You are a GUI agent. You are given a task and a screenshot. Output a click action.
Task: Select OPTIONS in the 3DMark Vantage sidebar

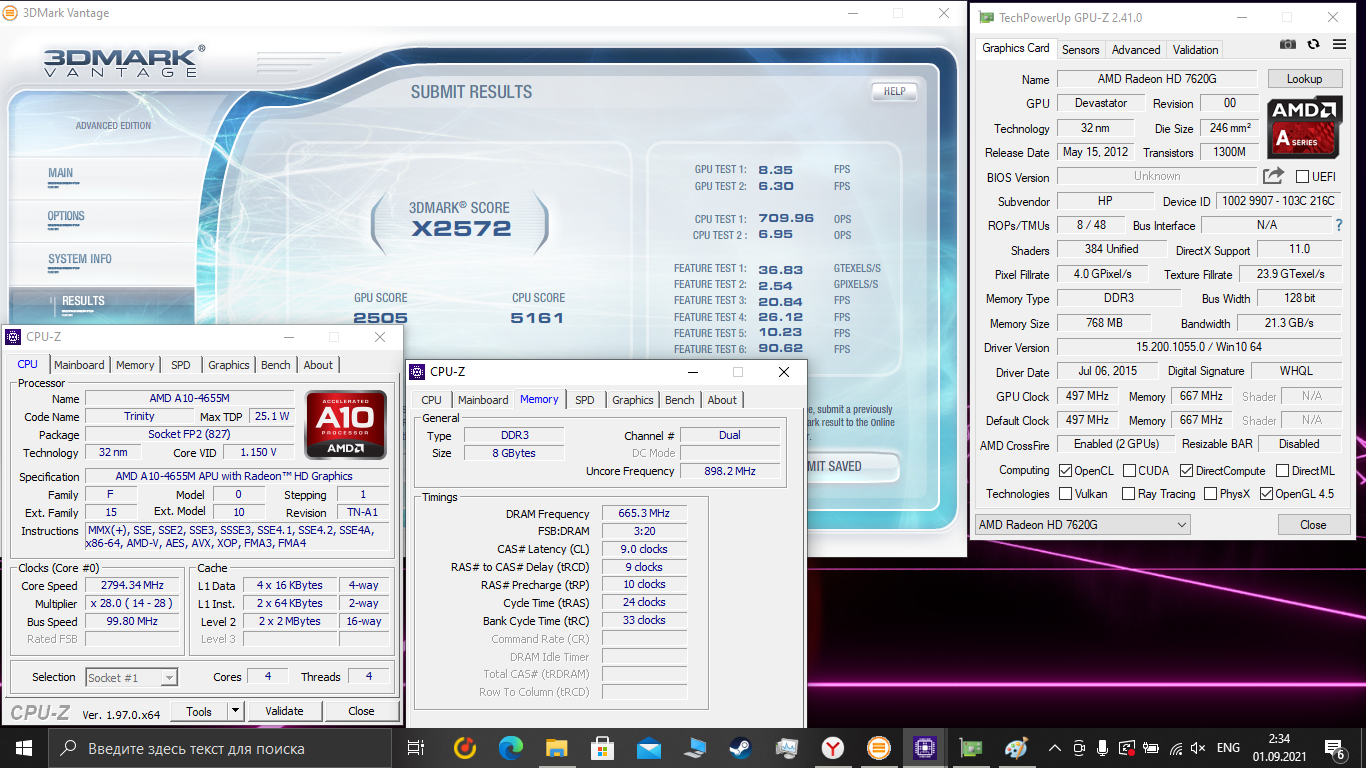click(66, 216)
